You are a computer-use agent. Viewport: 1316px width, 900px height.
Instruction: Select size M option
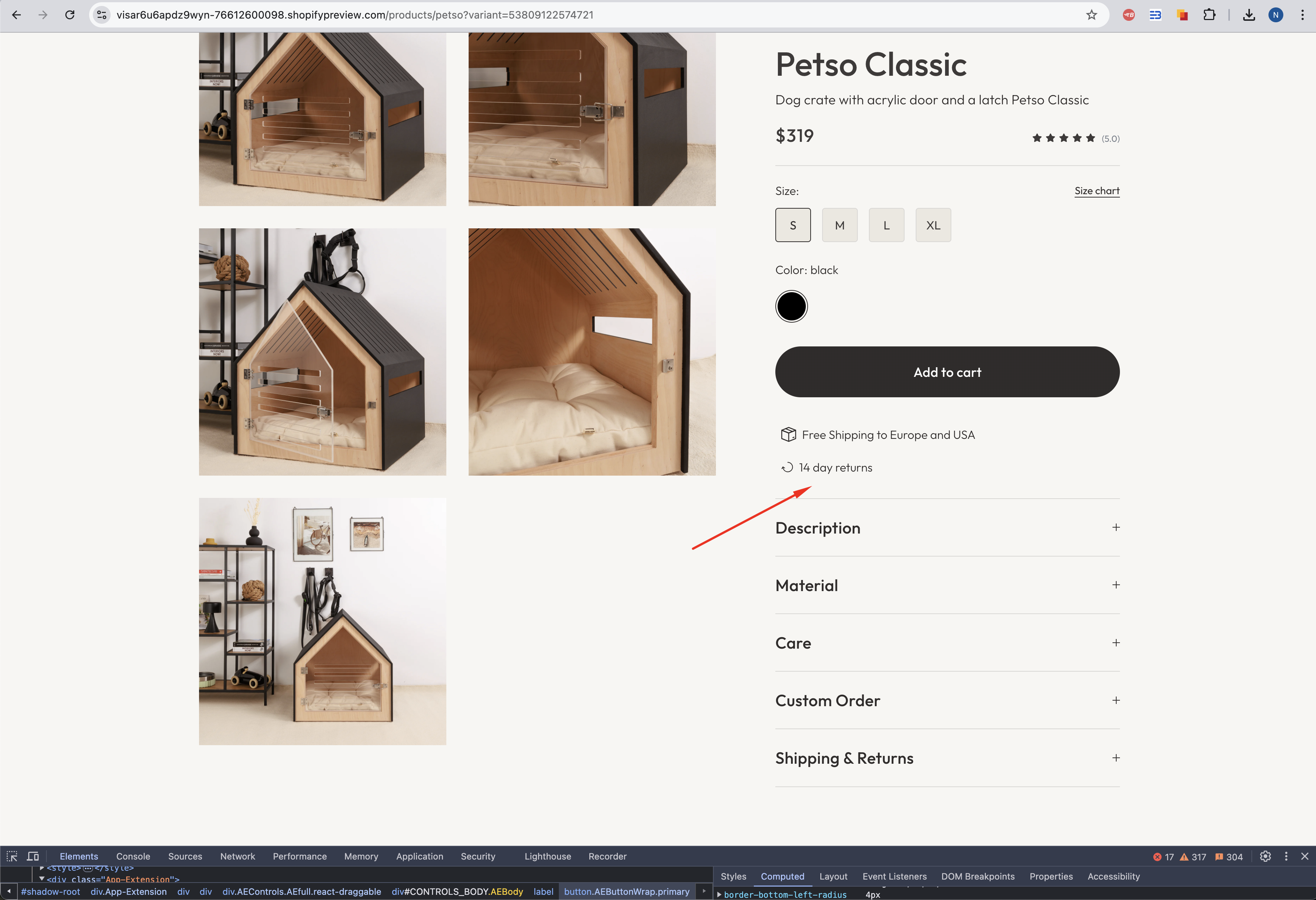[x=839, y=225]
